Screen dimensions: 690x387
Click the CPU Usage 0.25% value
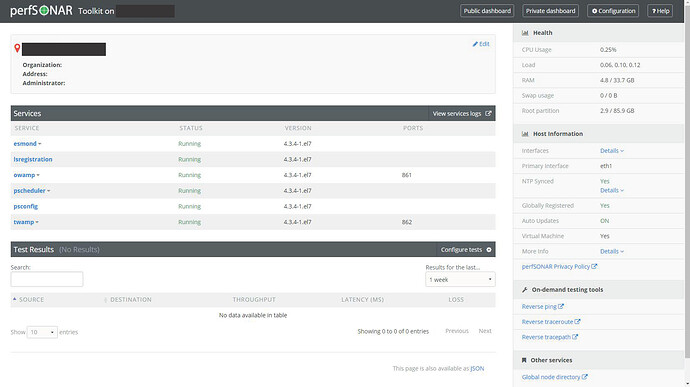608,50
